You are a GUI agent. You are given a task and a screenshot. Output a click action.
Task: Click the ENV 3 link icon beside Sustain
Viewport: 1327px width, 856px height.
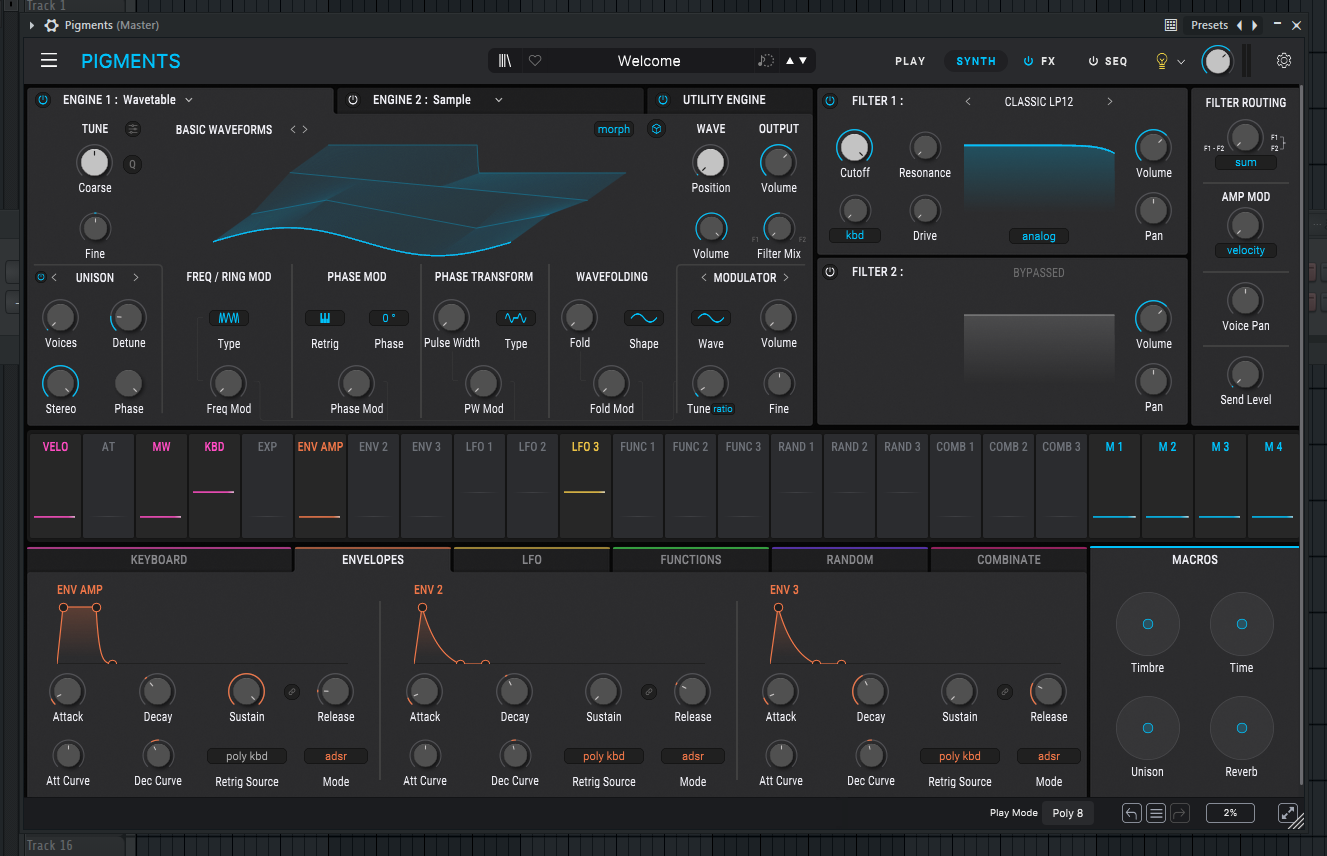1005,691
